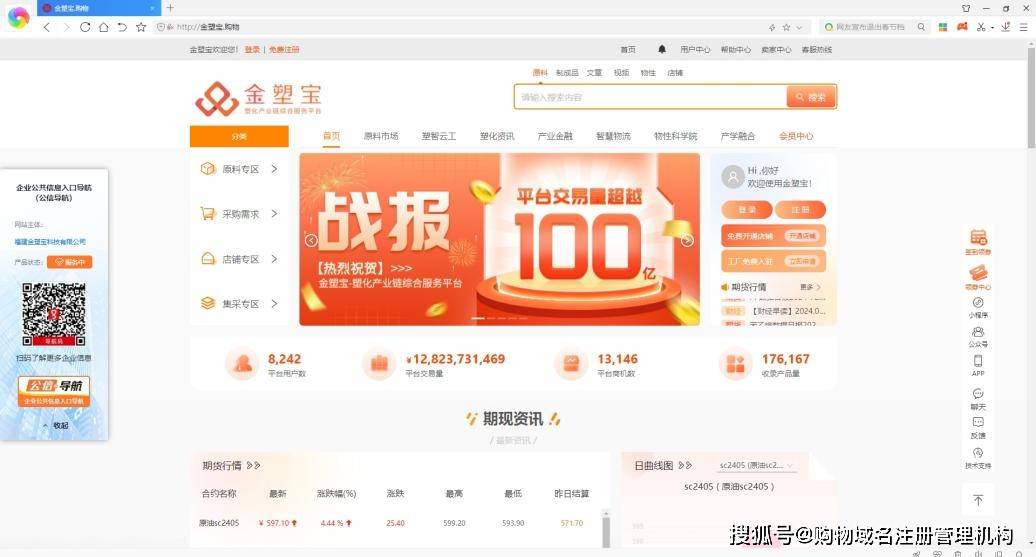Reload the page with the refresh icon
This screenshot has width=1036, height=557.
tap(85, 27)
